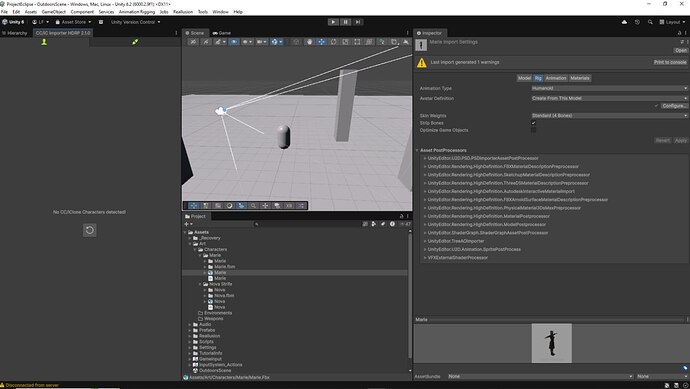The image size is (690, 389).
Task: Click the Inspector panel lock icon
Action: tap(679, 33)
